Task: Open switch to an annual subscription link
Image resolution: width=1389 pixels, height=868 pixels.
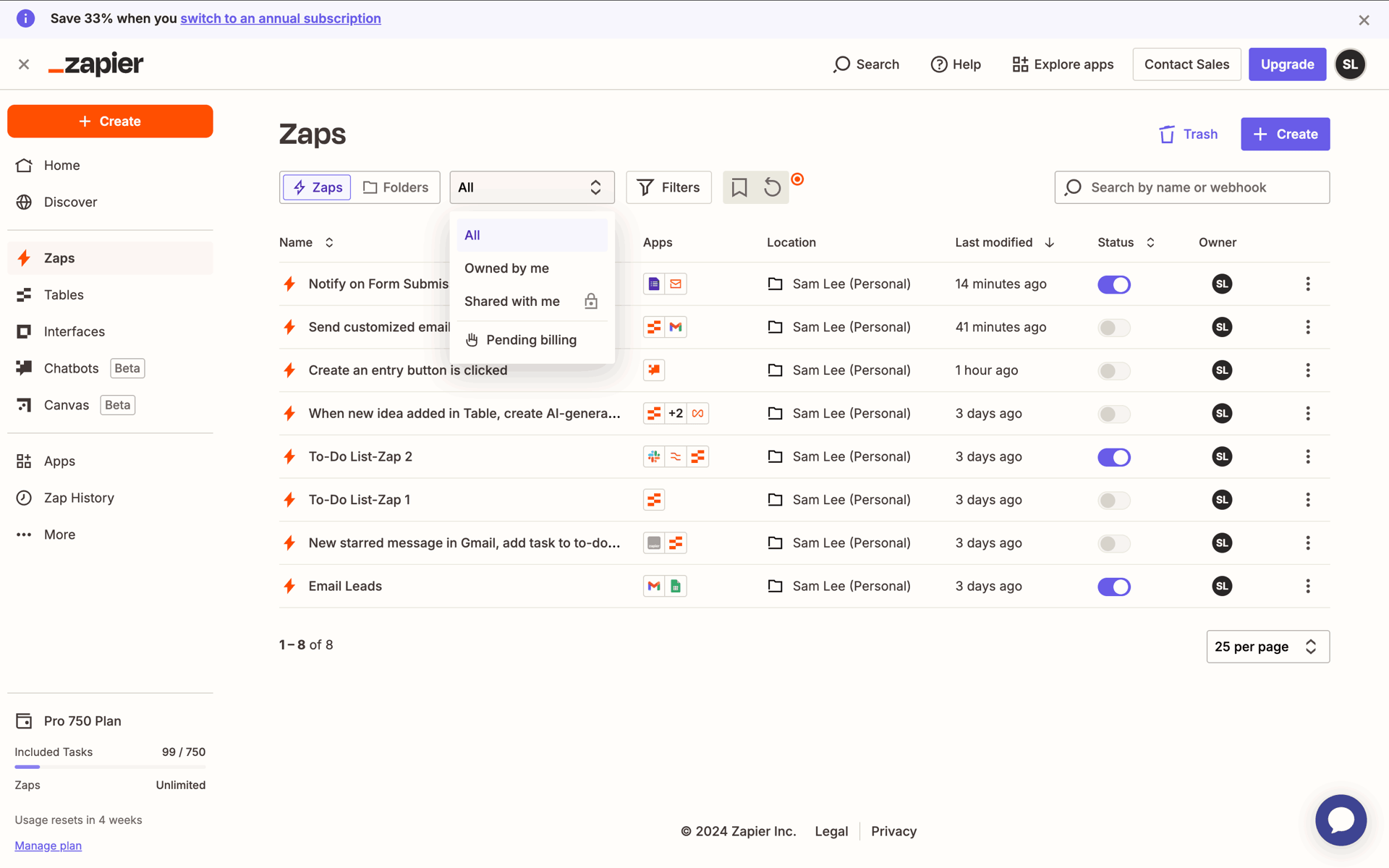Action: point(281,18)
